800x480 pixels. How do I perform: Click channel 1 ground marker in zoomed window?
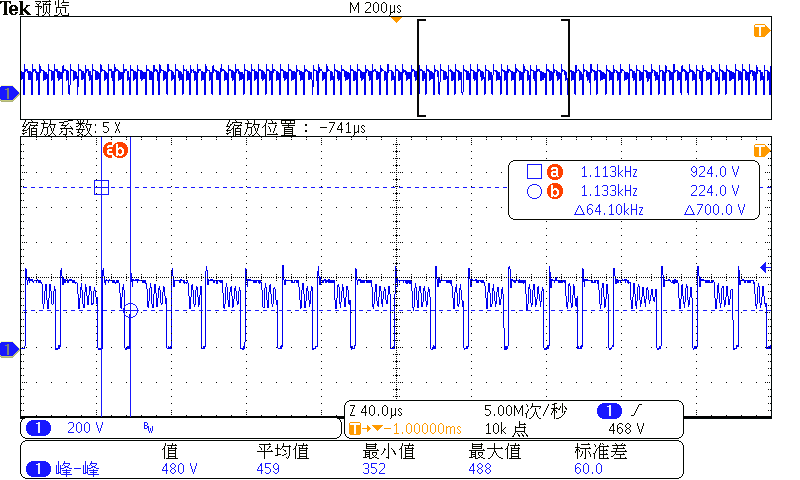(9, 349)
